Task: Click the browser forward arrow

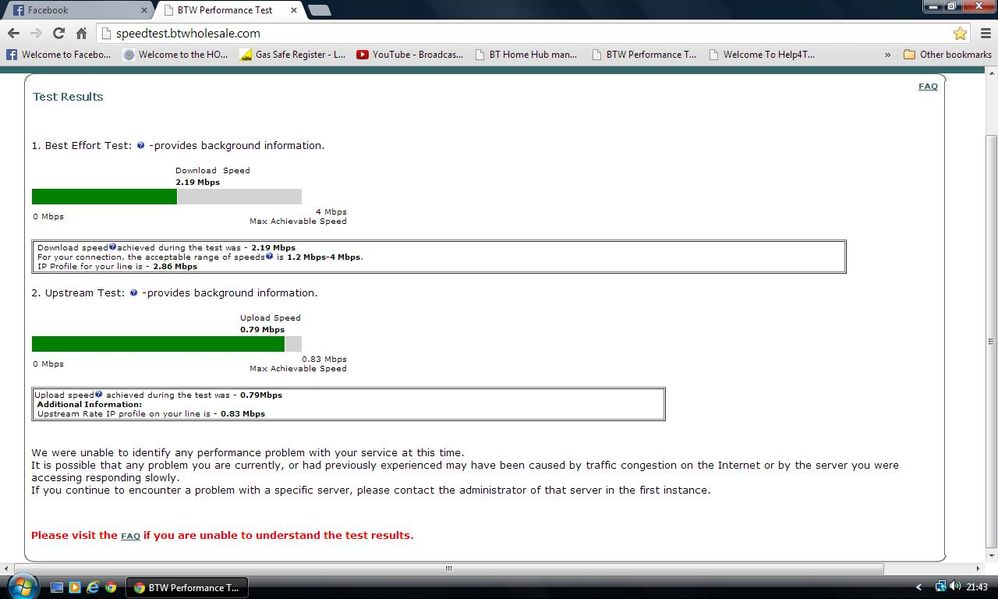Action: 36,33
